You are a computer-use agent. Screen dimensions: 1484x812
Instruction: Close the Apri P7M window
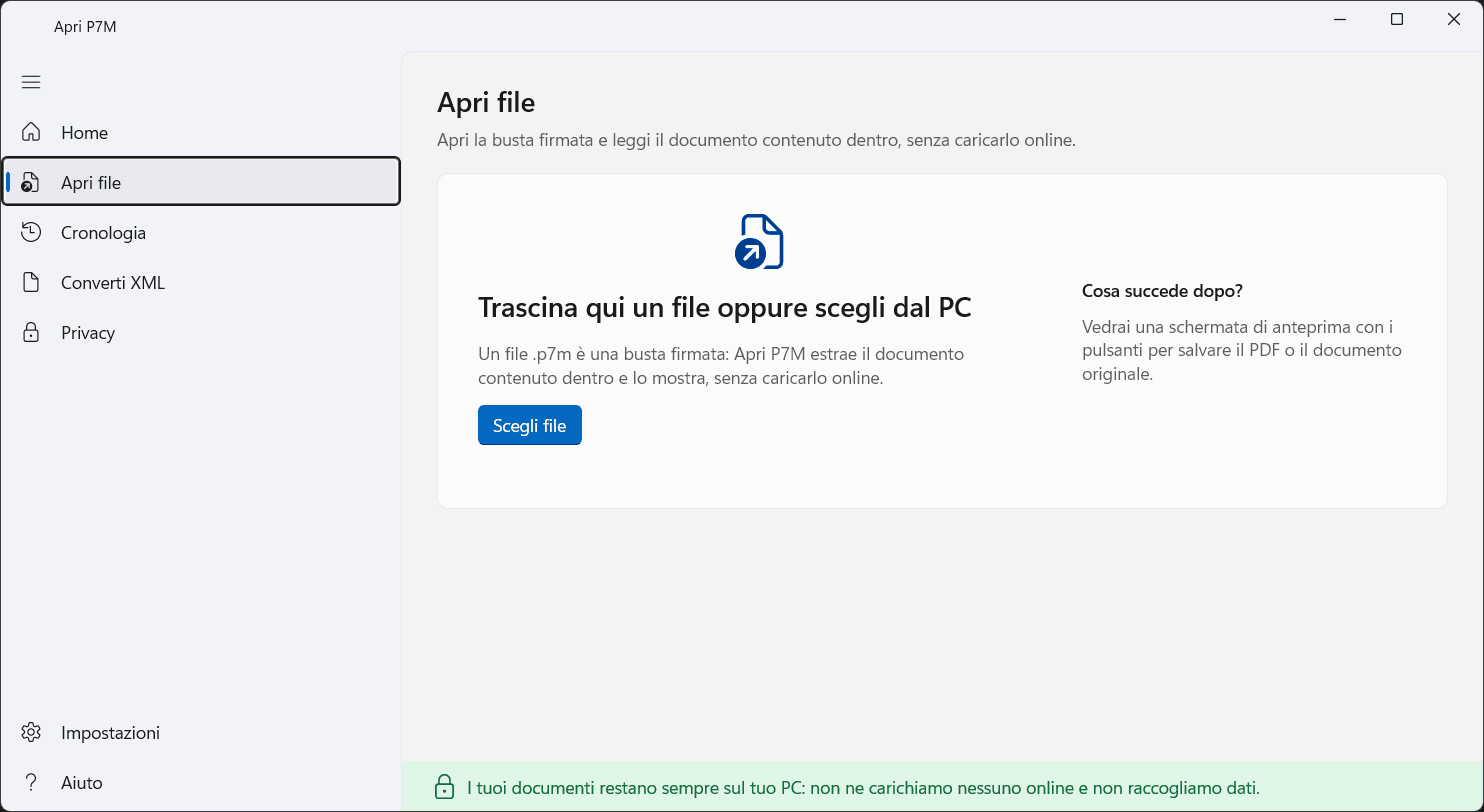tap(1454, 19)
